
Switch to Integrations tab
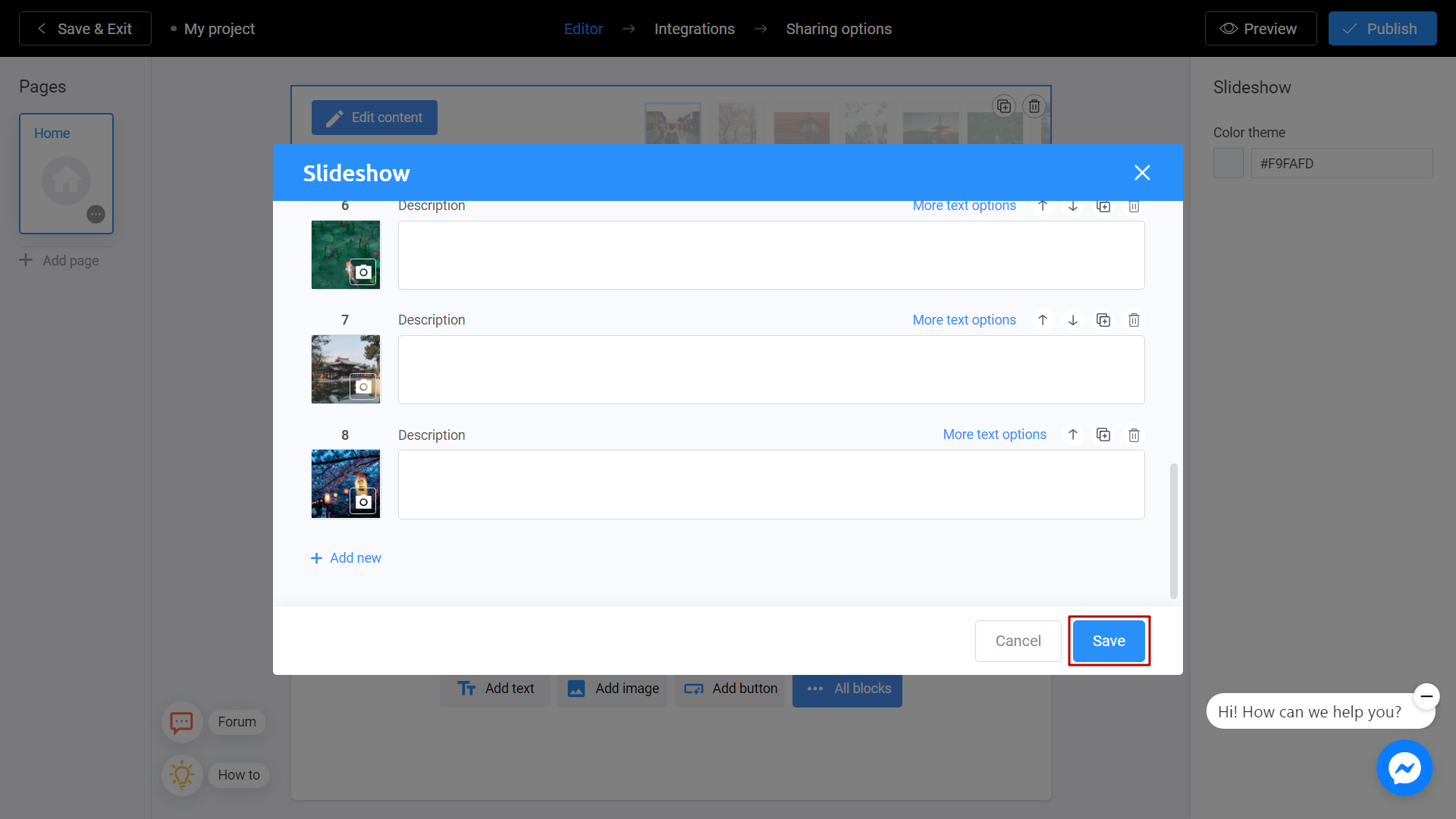click(x=694, y=28)
